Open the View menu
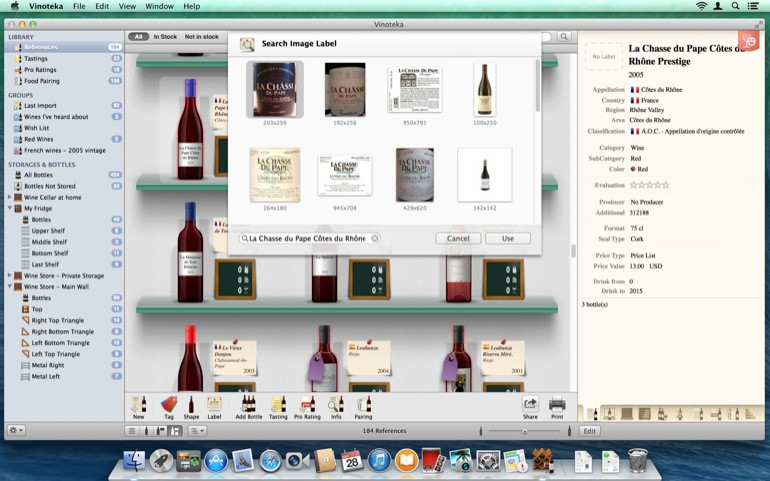Viewport: 770px width, 481px height. tap(127, 6)
